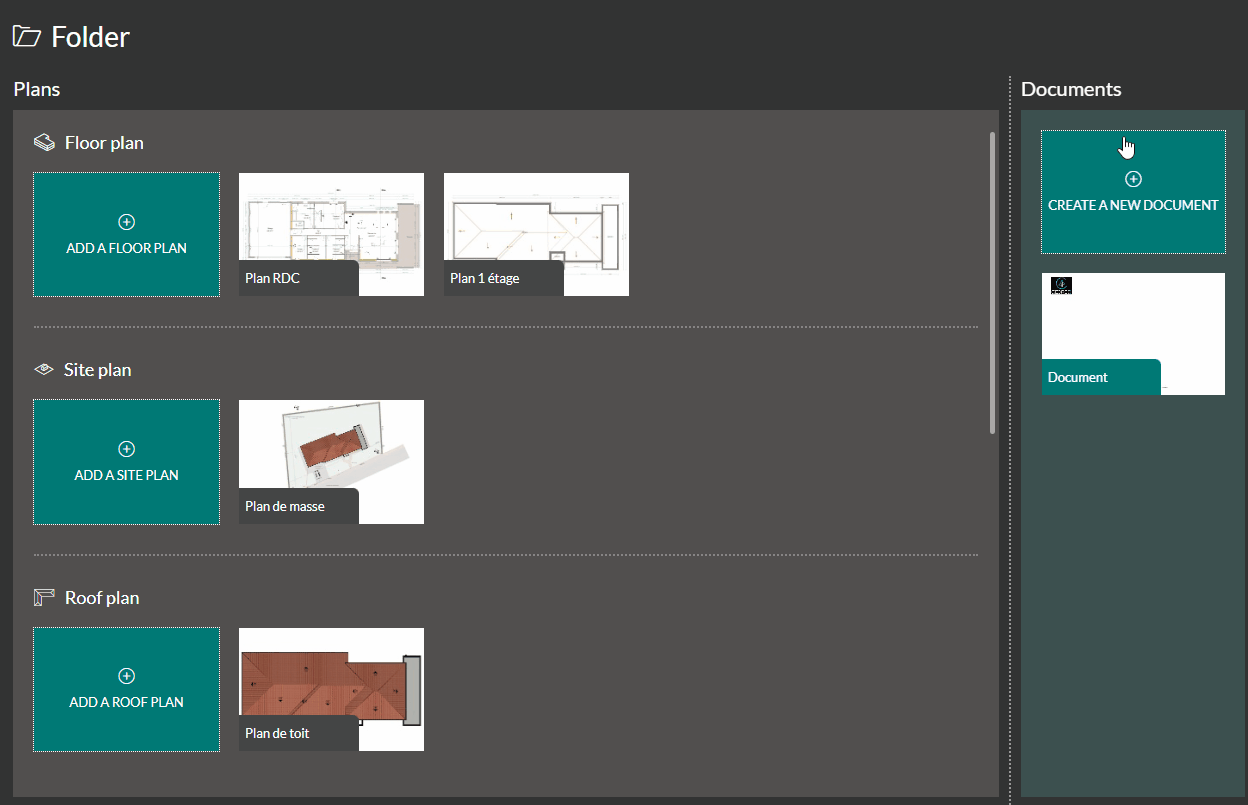
Task: Click the black logo in the Document preview
Action: 1061,286
